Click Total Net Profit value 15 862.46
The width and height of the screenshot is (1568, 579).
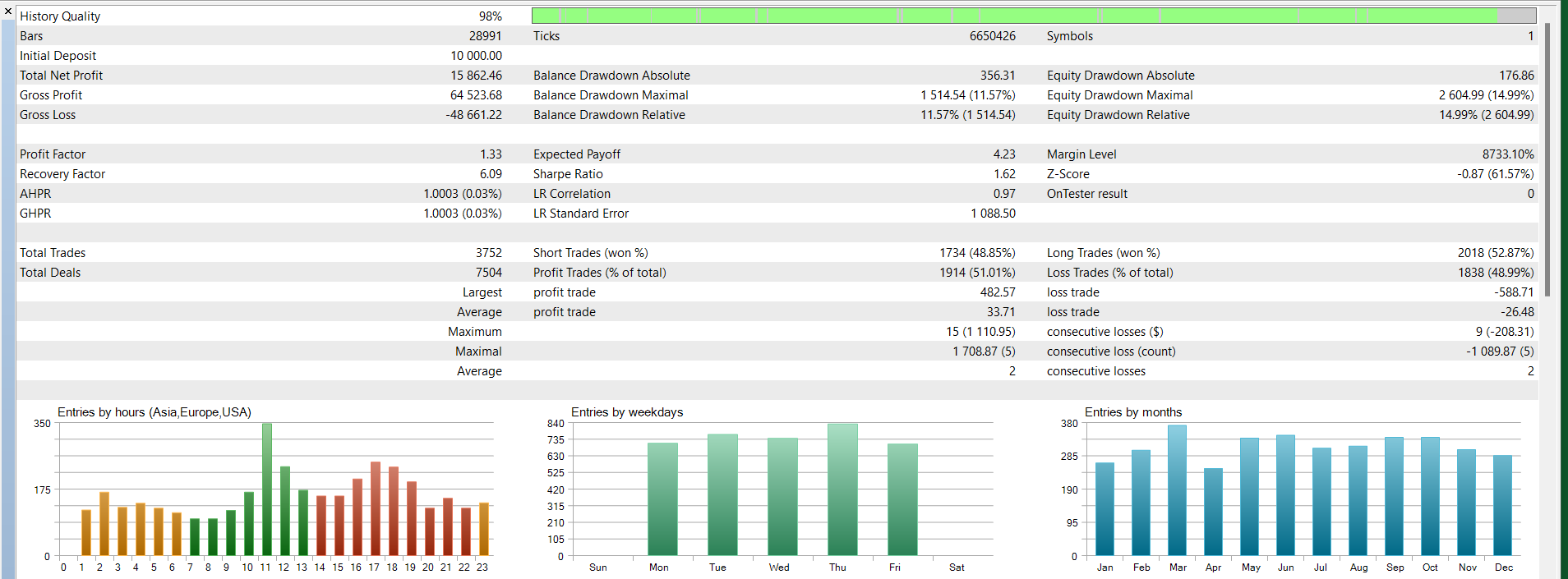click(477, 76)
